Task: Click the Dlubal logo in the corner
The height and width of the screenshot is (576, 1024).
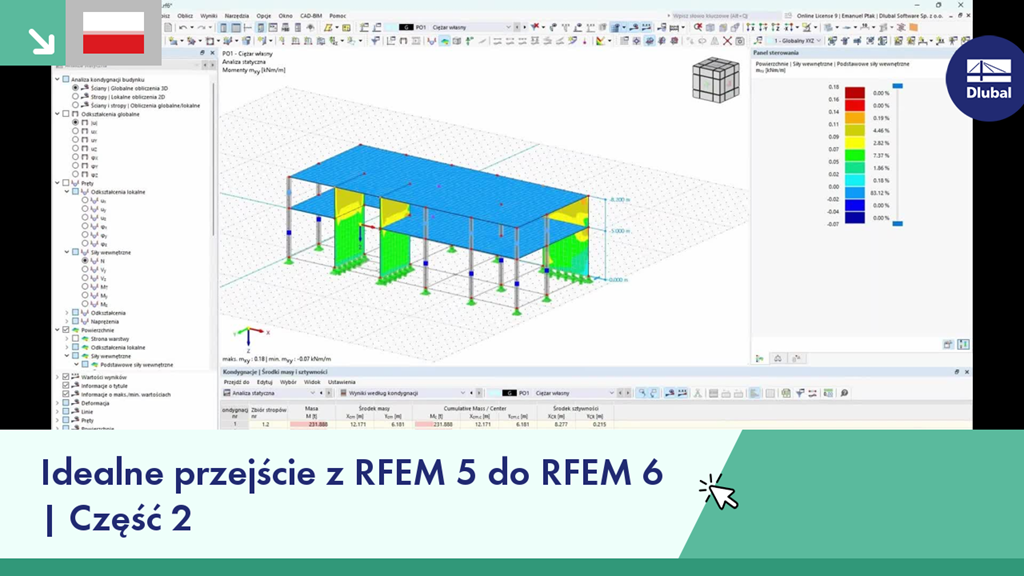Action: pos(985,74)
